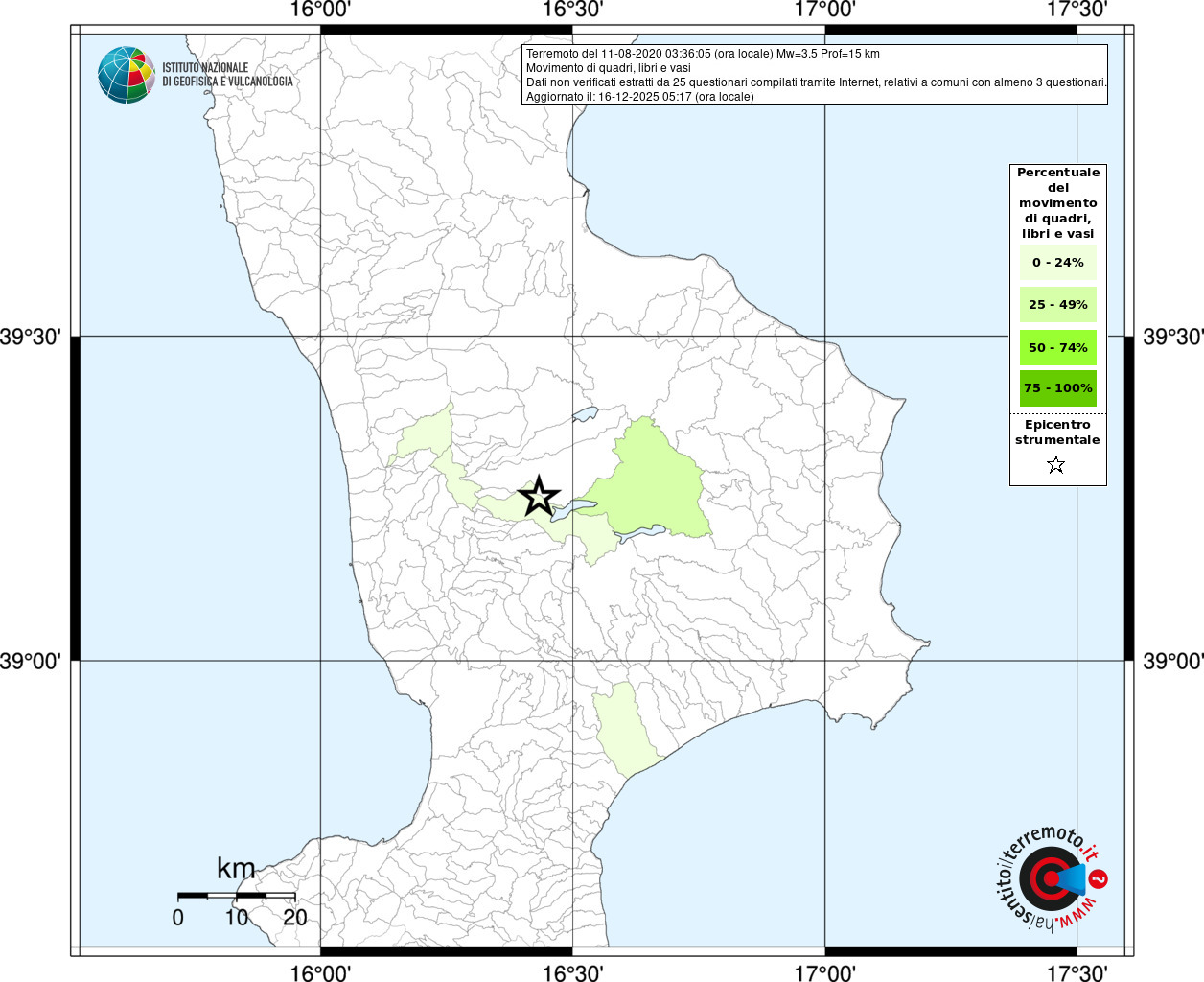Click the left 39°00' latitude label
This screenshot has height=982, width=1204.
tap(31, 661)
